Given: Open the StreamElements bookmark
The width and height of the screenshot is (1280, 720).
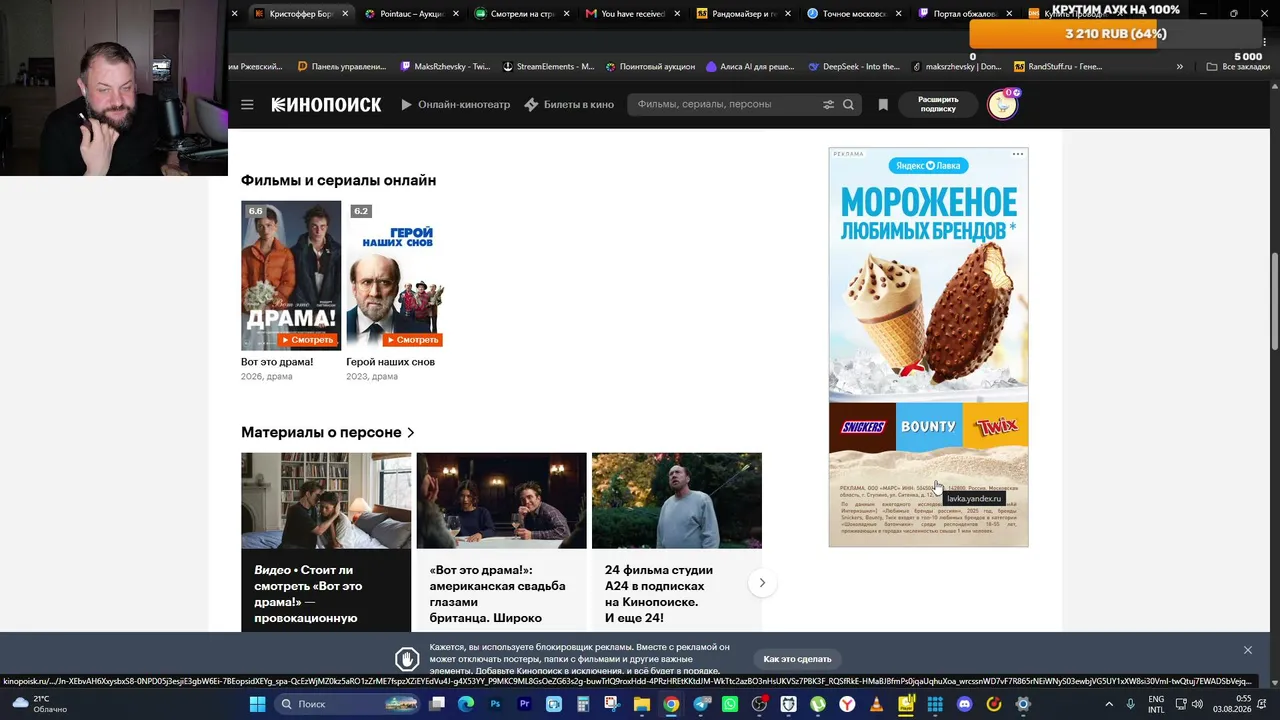Looking at the screenshot, I should [548, 67].
